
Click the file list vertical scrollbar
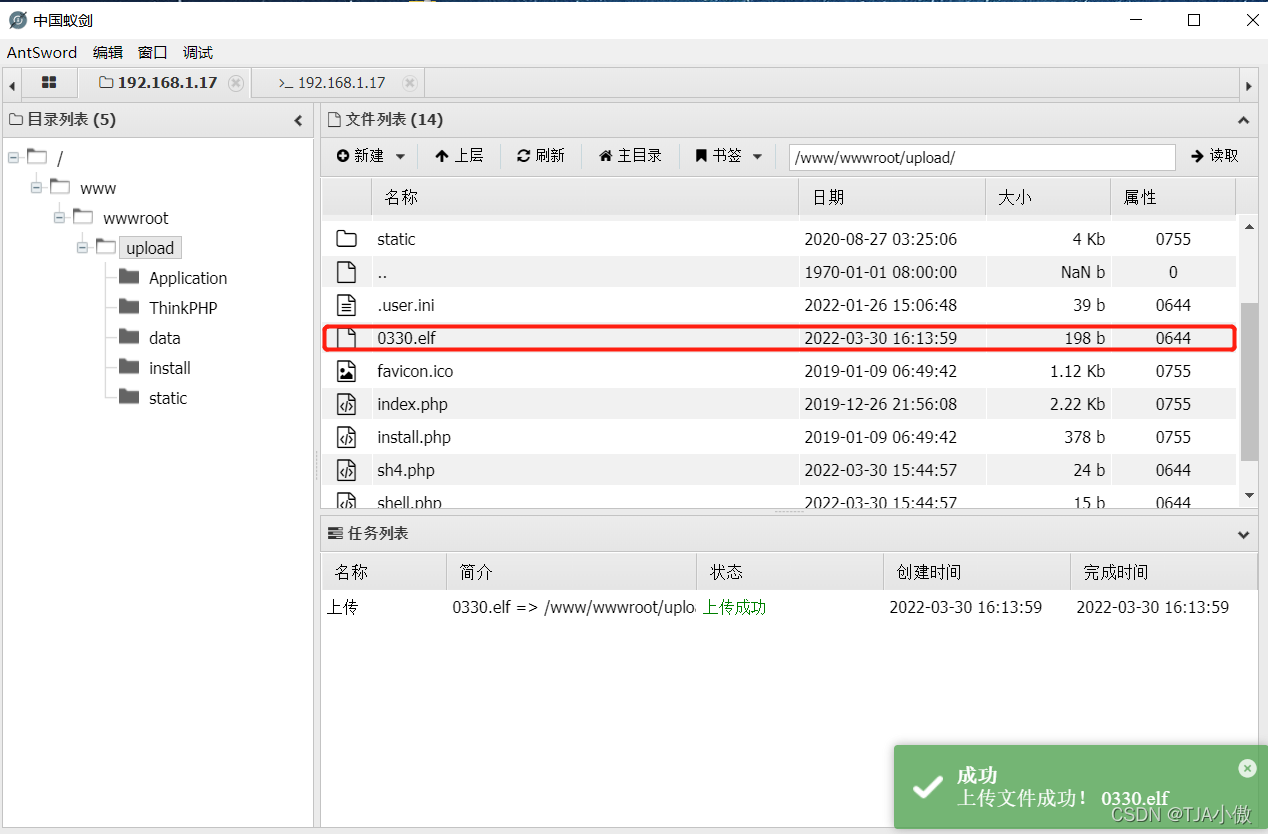coord(1248,381)
